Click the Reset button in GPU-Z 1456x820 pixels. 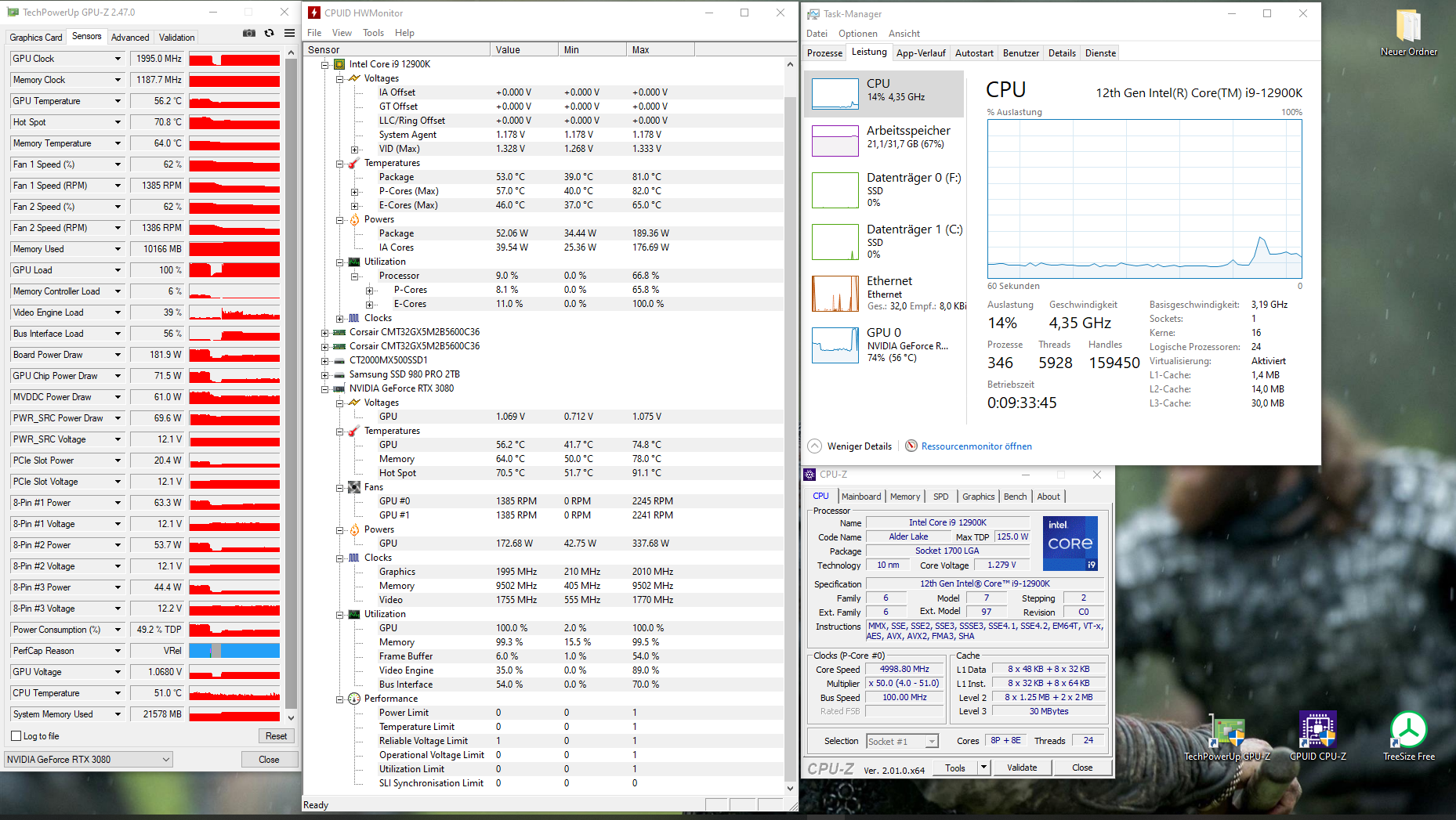click(276, 736)
